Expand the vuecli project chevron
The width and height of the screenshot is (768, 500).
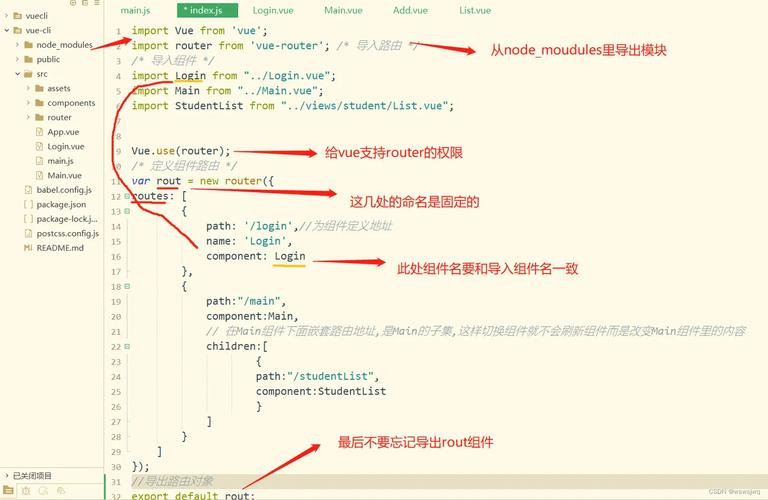(6, 16)
